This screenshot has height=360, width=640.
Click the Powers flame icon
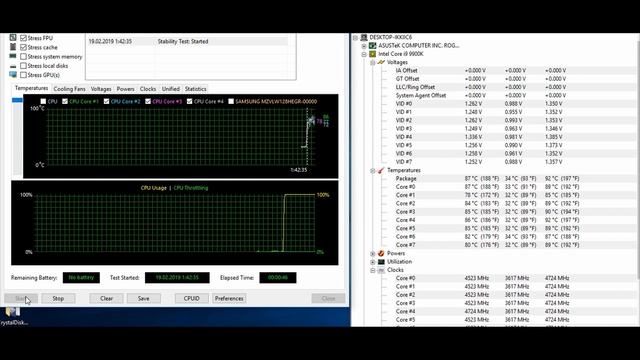pos(381,253)
